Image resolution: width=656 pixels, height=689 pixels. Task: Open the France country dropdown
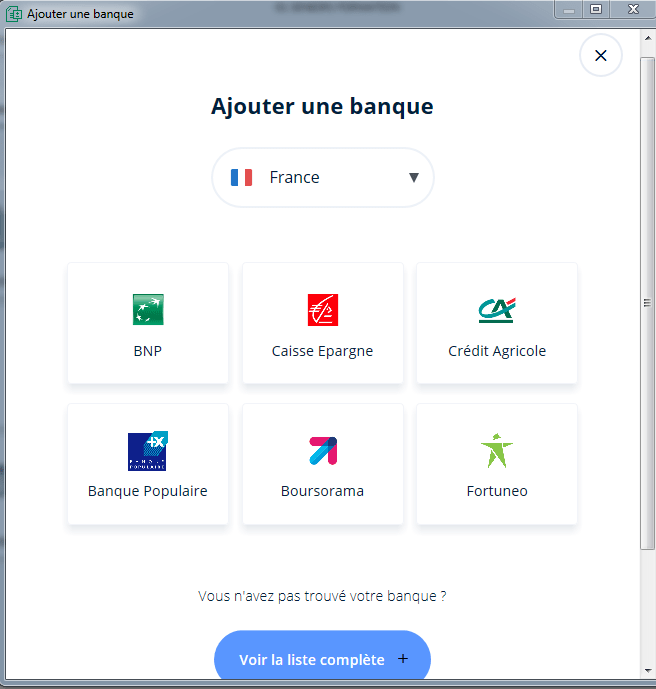tap(323, 178)
